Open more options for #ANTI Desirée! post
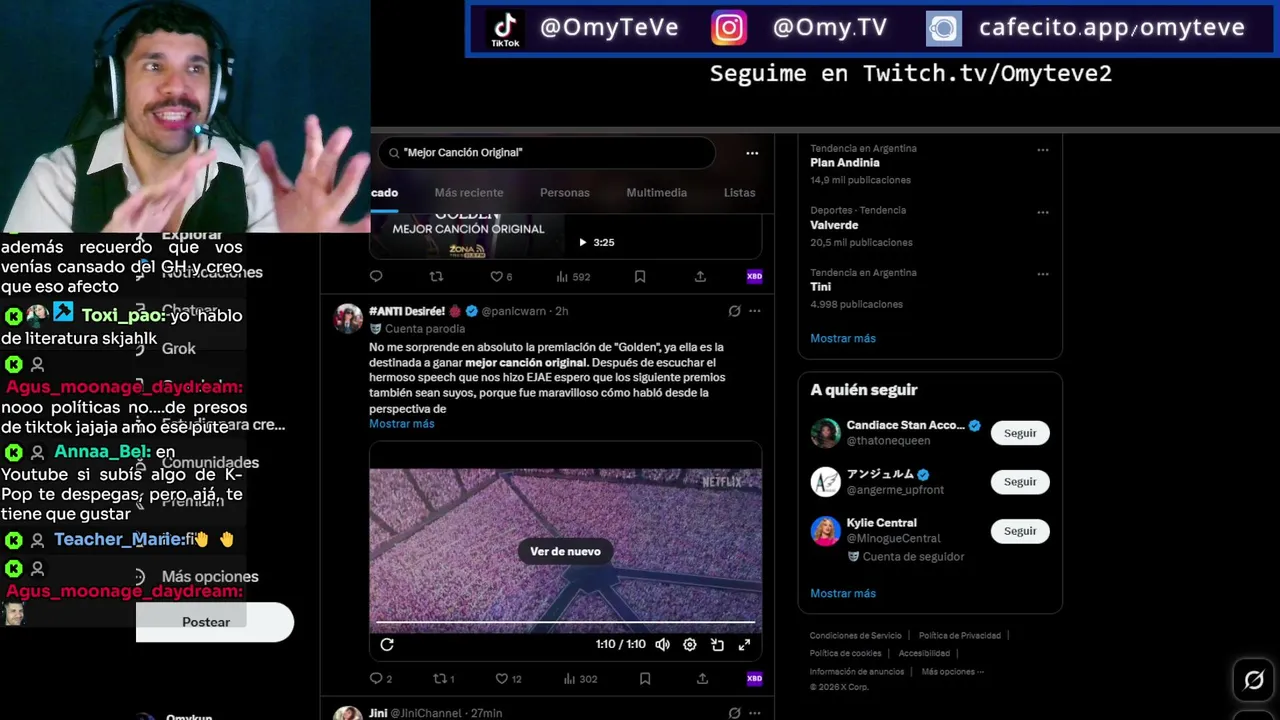 pos(754,311)
